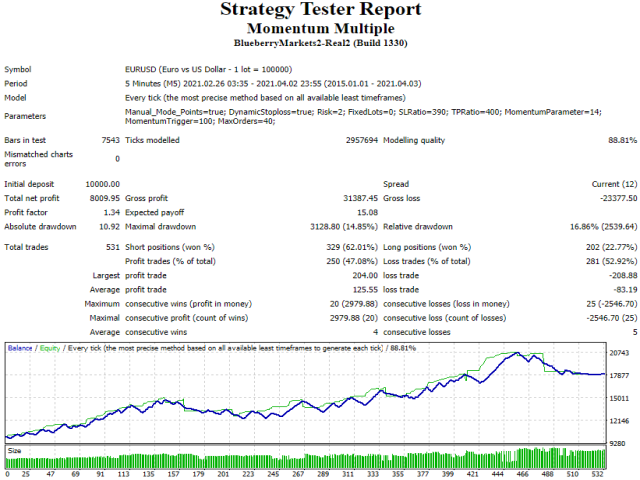Click Spread value Current (12)
The height and width of the screenshot is (480, 640).
614,184
